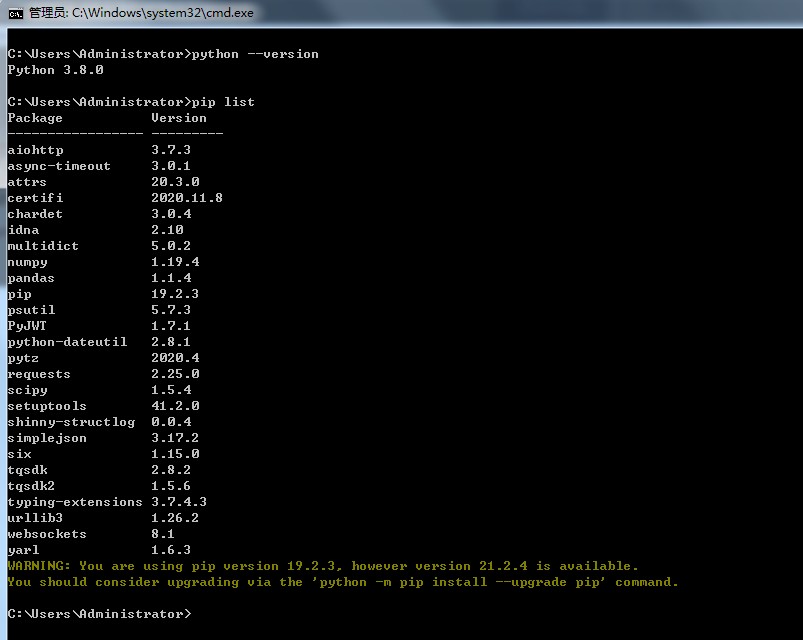Image resolution: width=803 pixels, height=640 pixels.
Task: Click the pandas version '1.1.4'
Action: tap(171, 278)
